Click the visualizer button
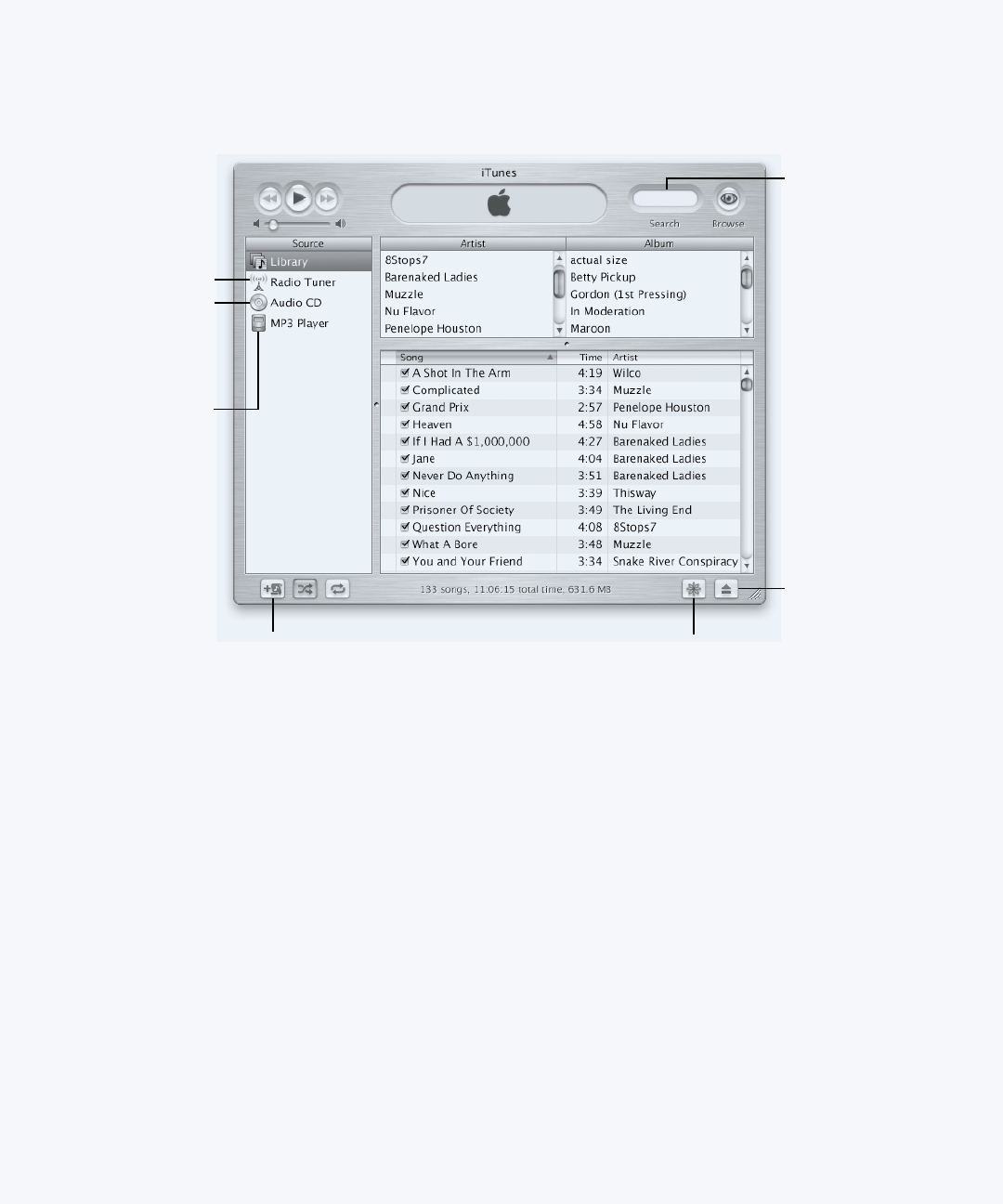This screenshot has height=1204, width=1003. (x=694, y=589)
